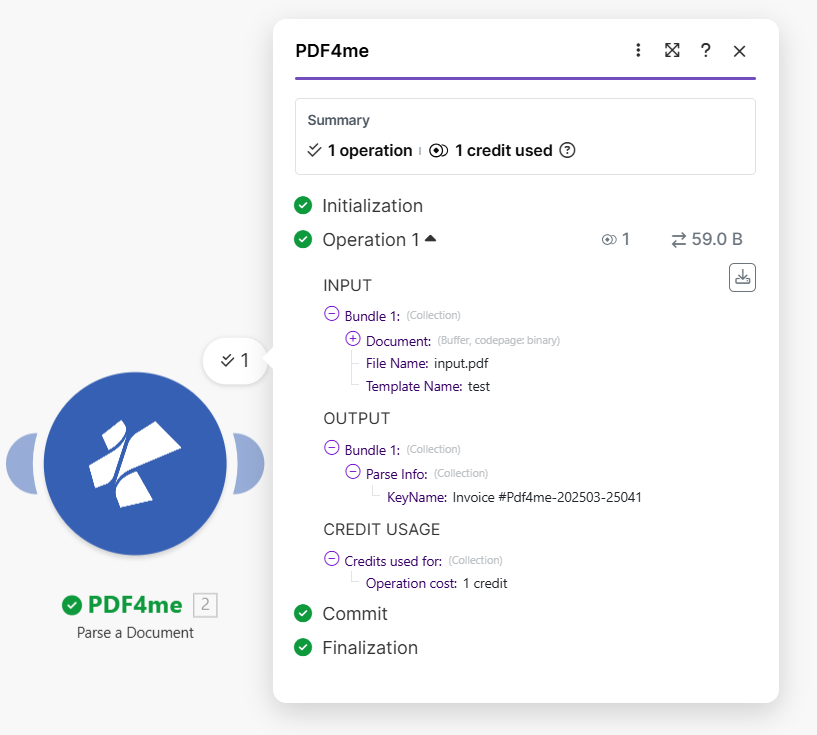The height and width of the screenshot is (735, 817).
Task: Click the module number 2 badge
Action: [205, 605]
